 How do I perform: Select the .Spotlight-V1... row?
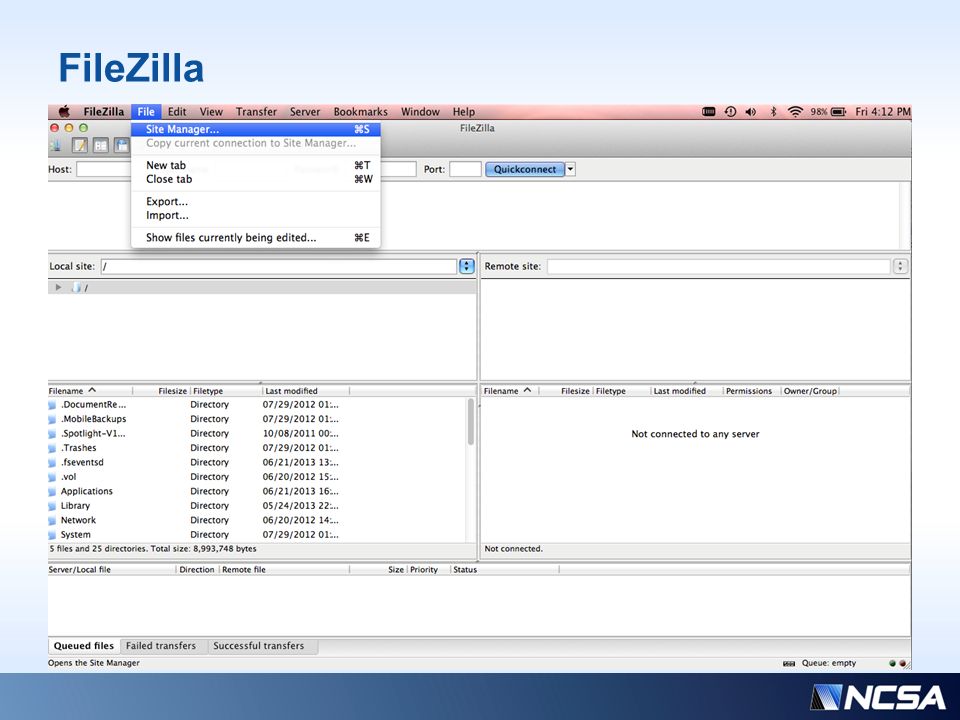[x=257, y=433]
